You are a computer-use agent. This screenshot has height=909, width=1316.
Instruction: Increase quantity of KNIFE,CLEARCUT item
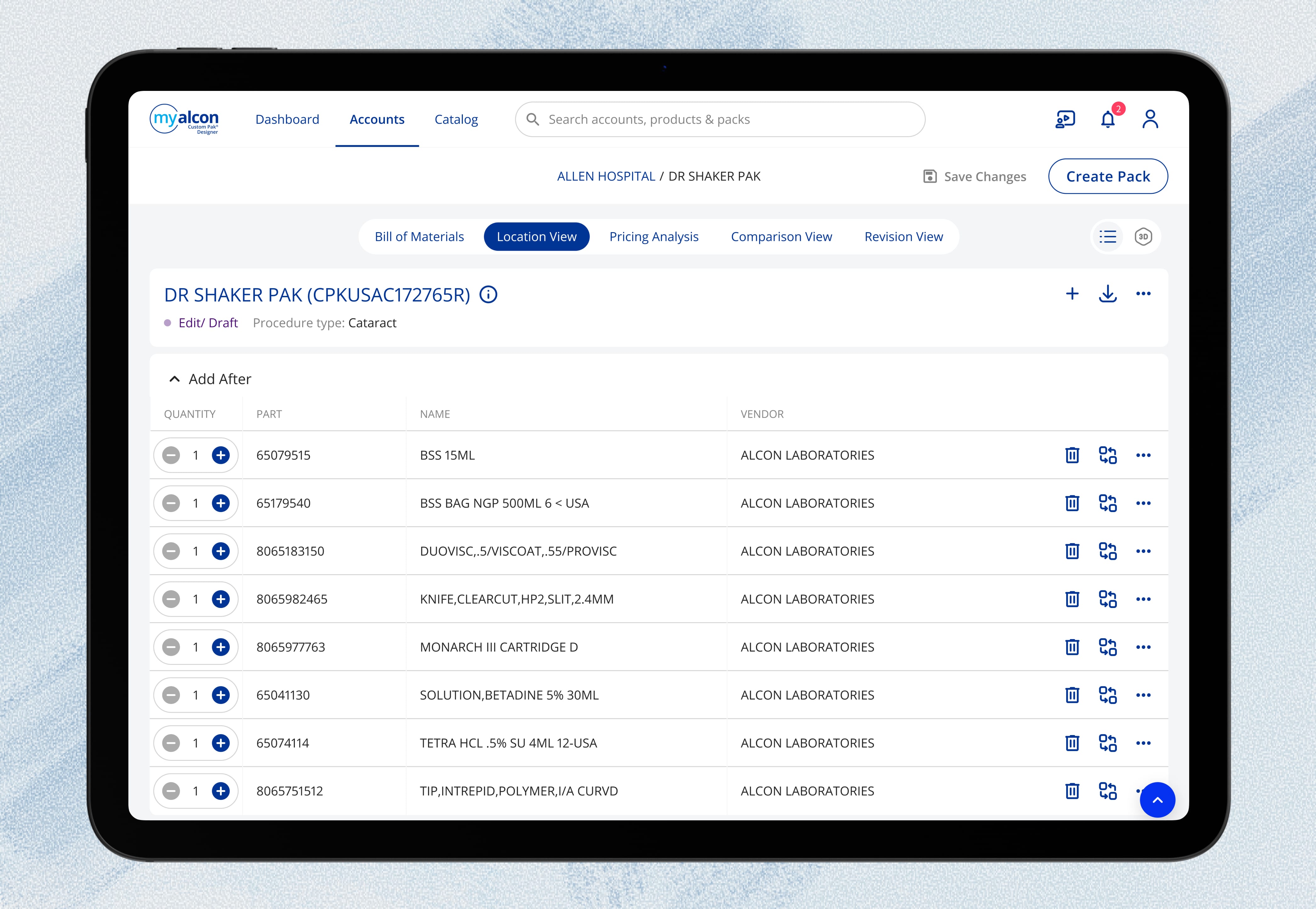[221, 599]
